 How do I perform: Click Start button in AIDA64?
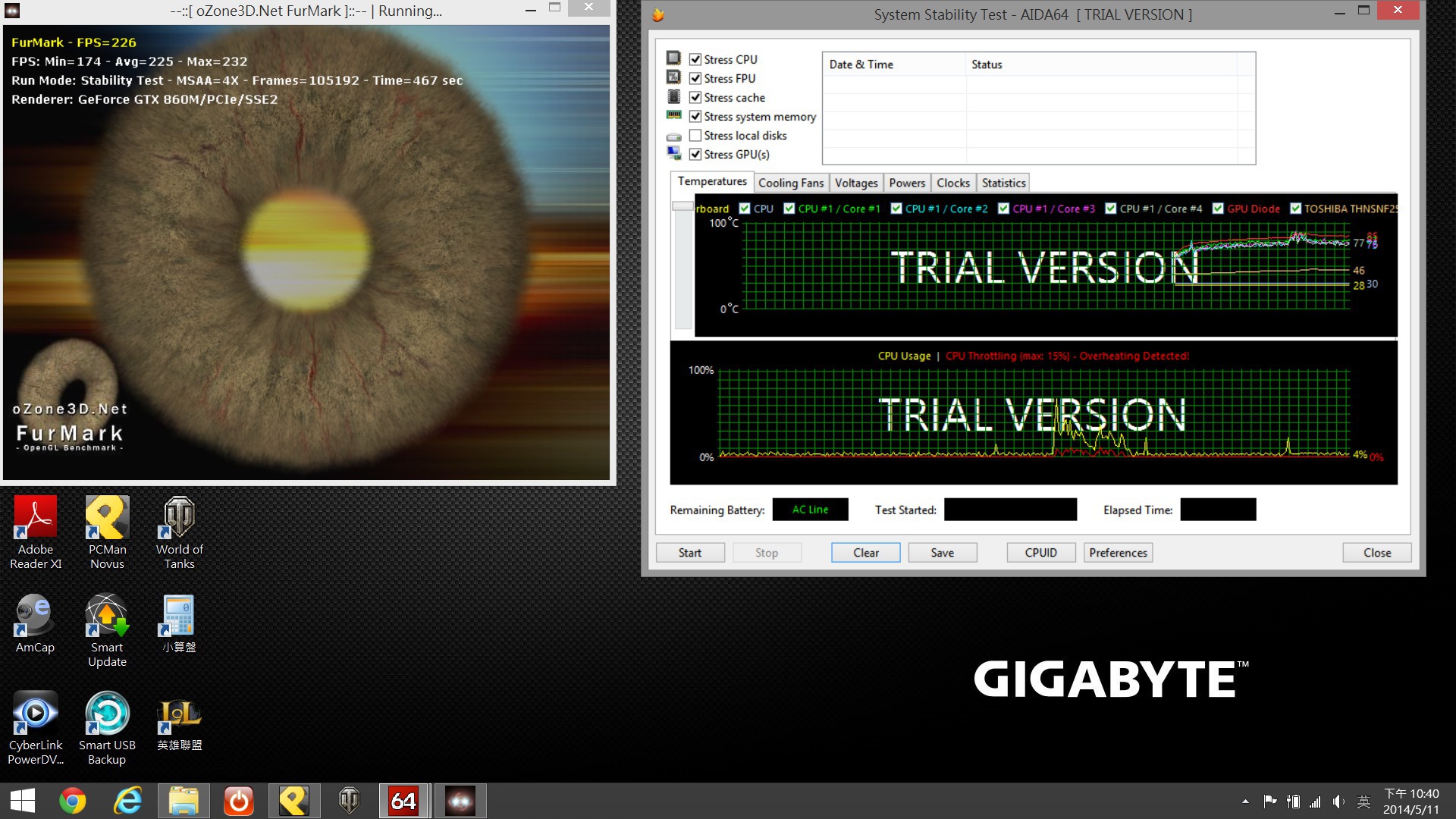690,553
